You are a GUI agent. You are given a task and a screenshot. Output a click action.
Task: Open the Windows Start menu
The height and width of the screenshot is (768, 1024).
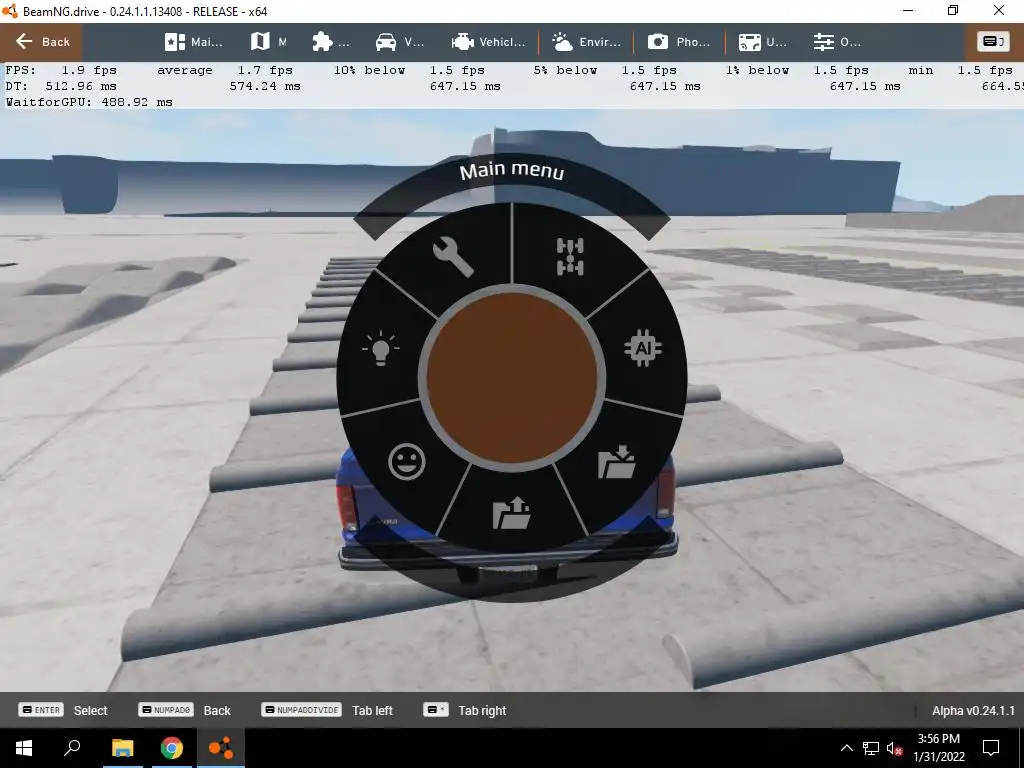[24, 748]
